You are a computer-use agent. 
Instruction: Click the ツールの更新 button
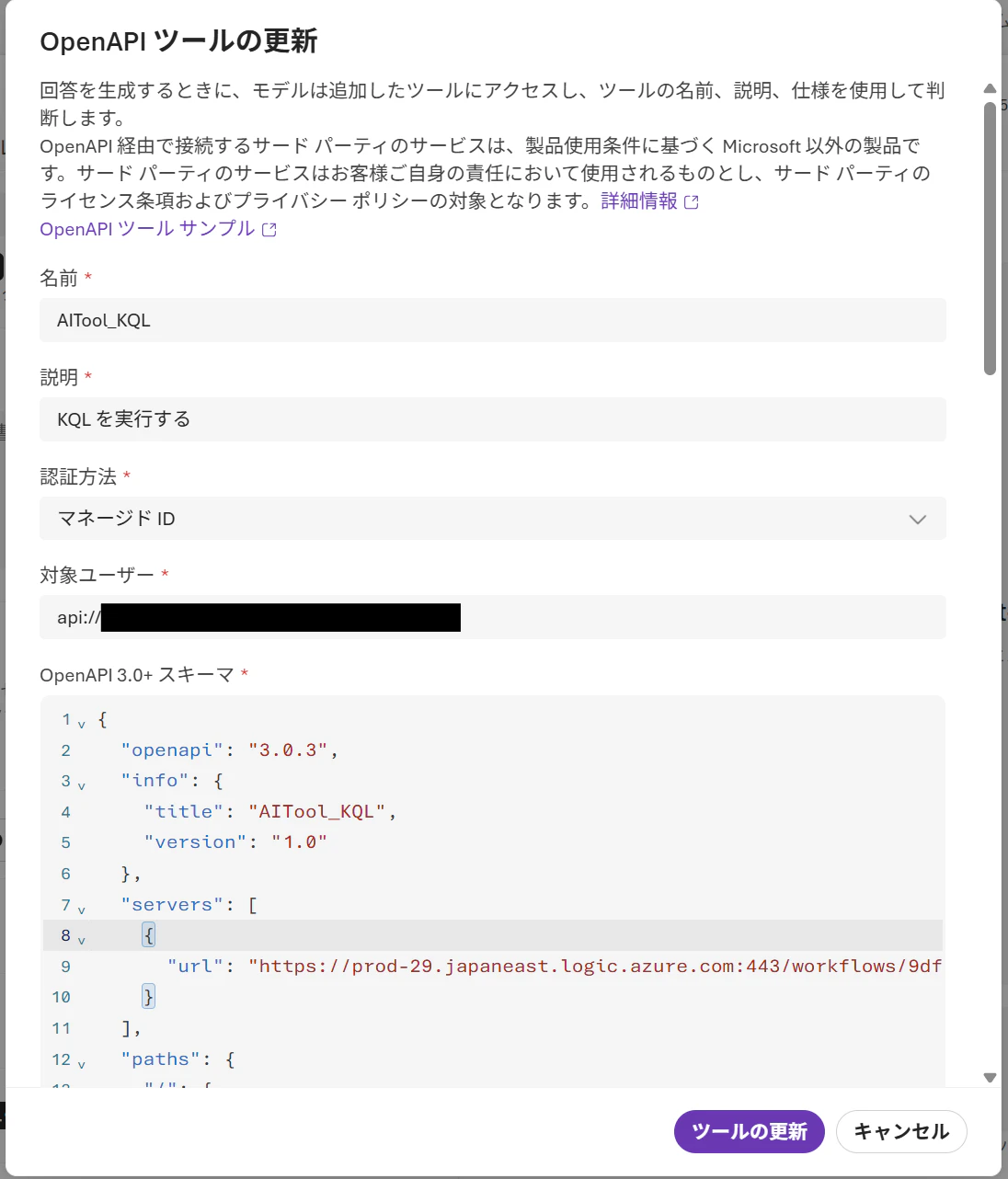pos(749,1131)
